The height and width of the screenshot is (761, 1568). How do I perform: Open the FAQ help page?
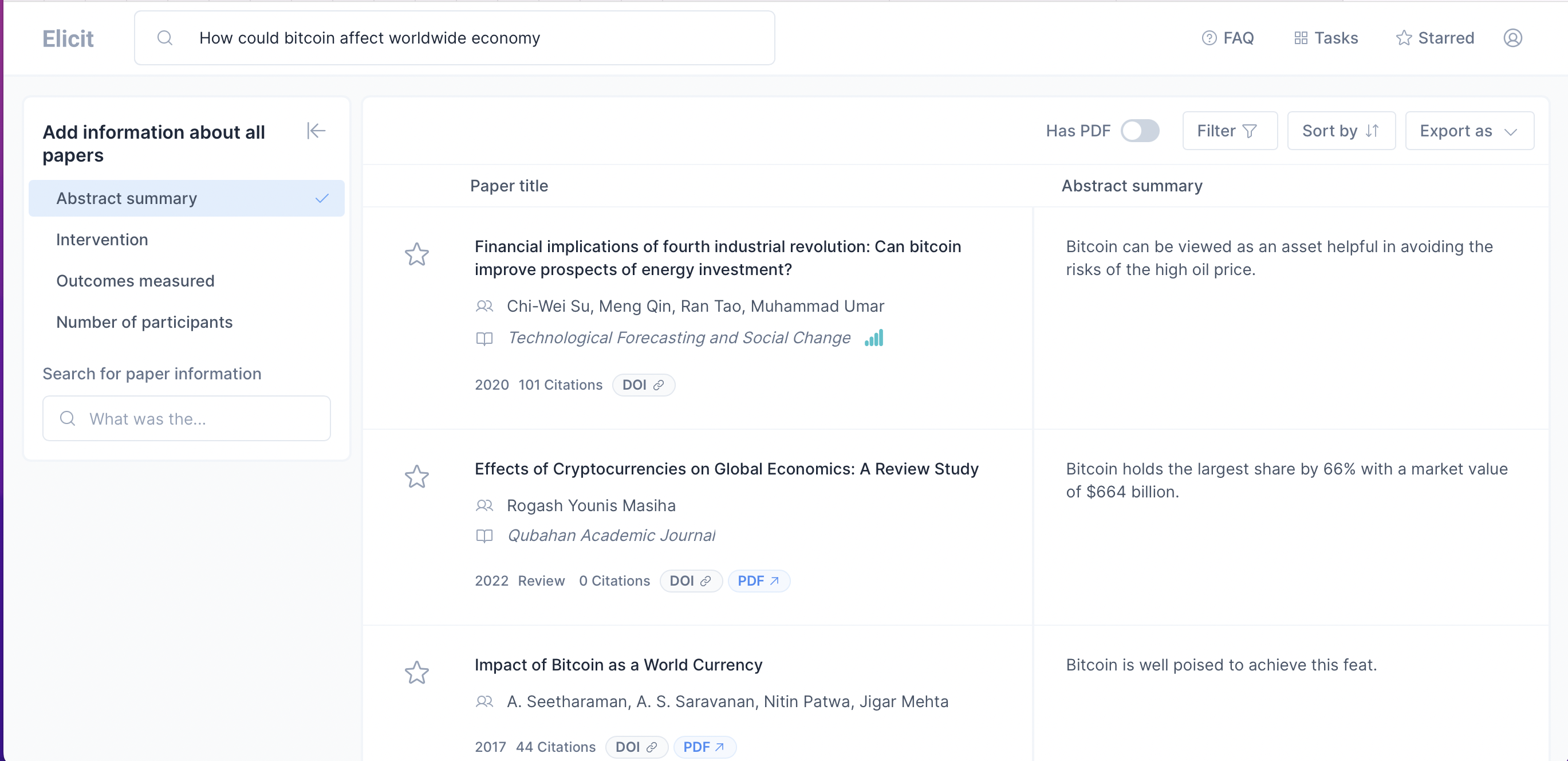click(x=1228, y=38)
